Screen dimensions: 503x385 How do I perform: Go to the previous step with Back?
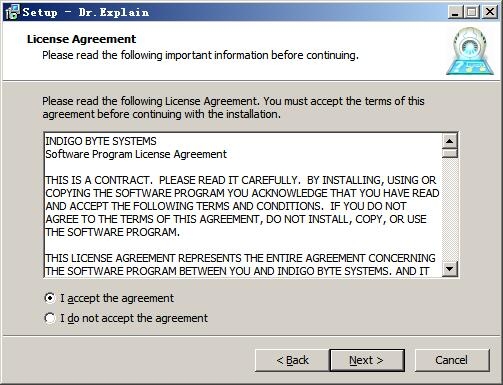292,360
